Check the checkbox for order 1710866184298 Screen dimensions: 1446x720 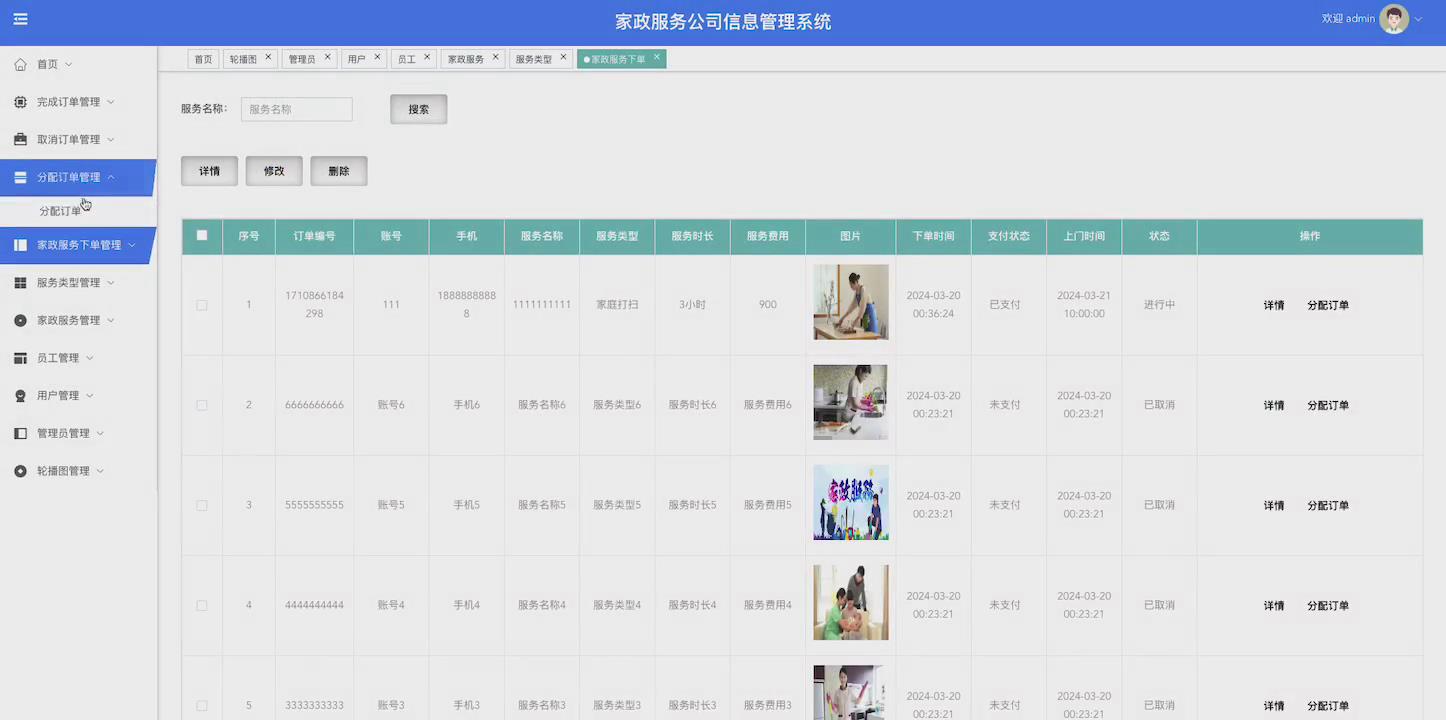(x=201, y=304)
